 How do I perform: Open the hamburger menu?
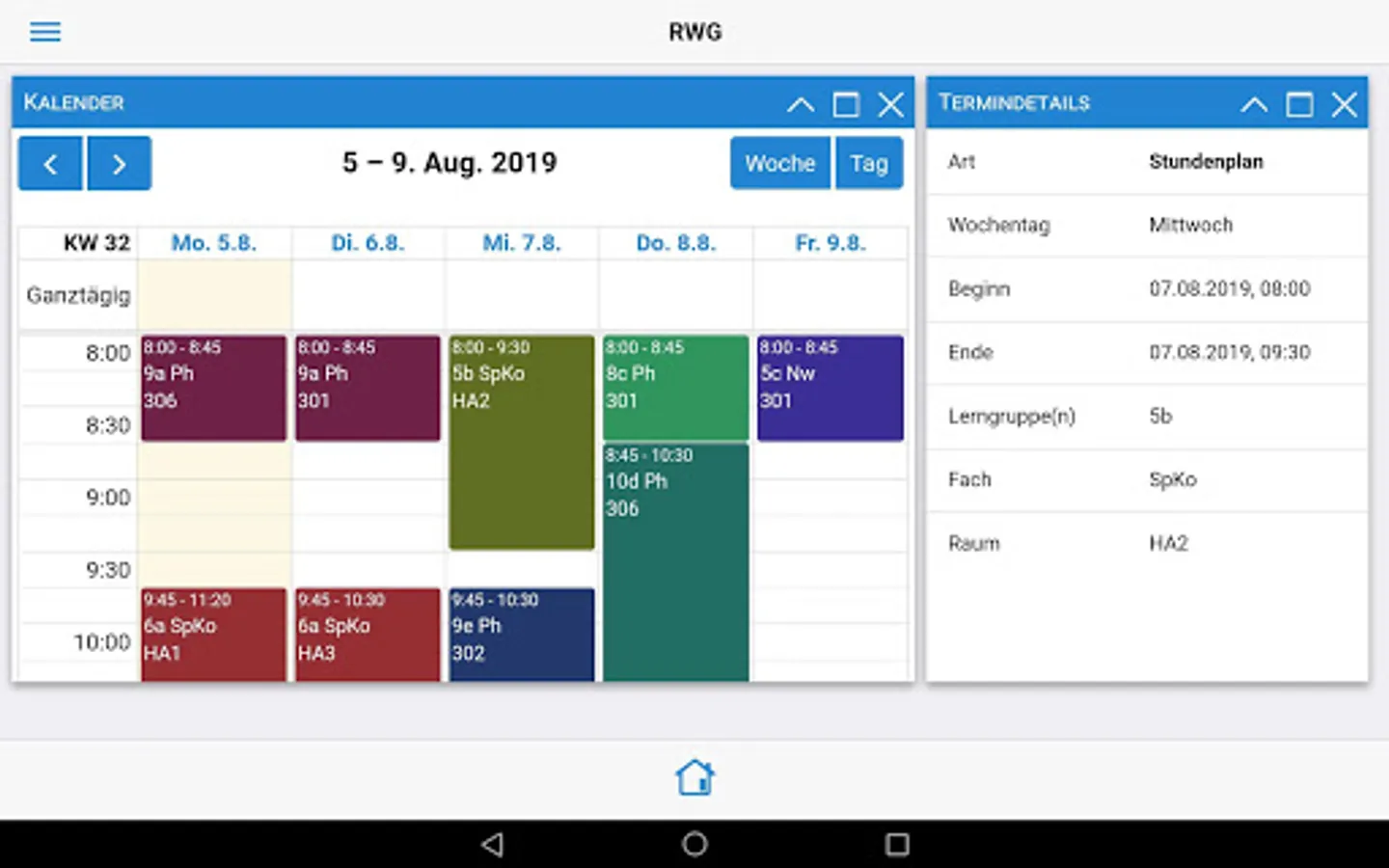click(x=45, y=32)
